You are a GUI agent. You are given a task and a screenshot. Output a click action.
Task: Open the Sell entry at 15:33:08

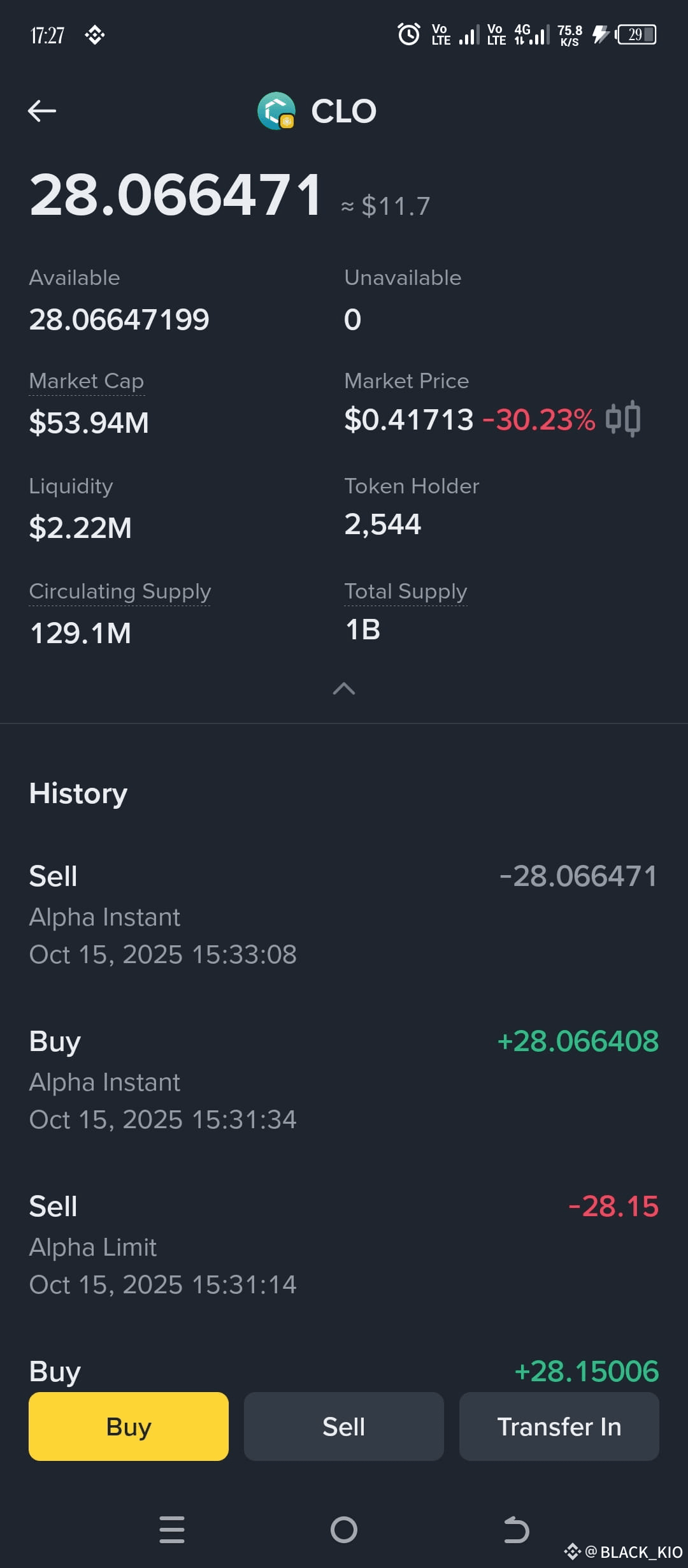coord(344,915)
